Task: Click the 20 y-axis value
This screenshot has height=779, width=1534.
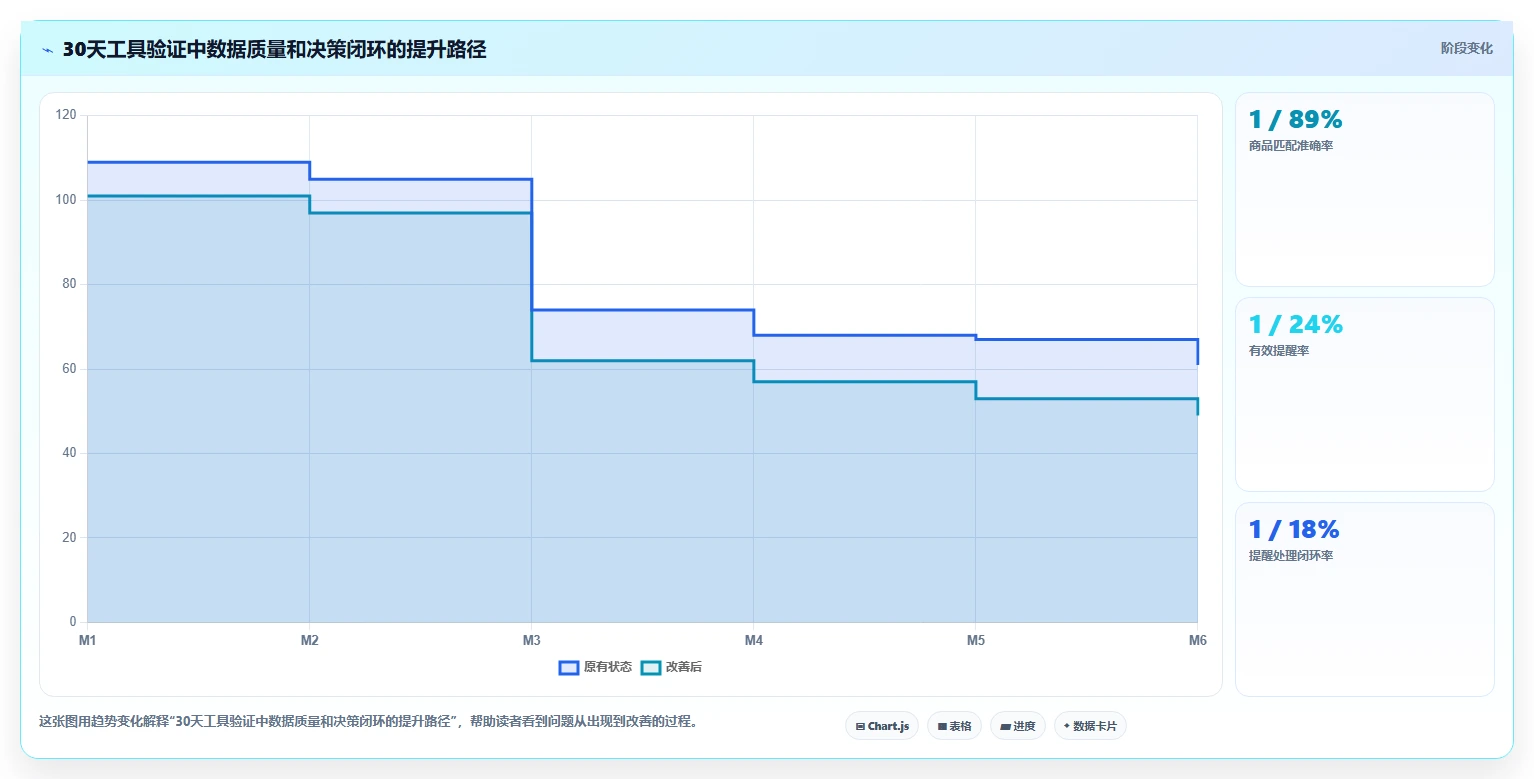Action: pyautogui.click(x=69, y=538)
